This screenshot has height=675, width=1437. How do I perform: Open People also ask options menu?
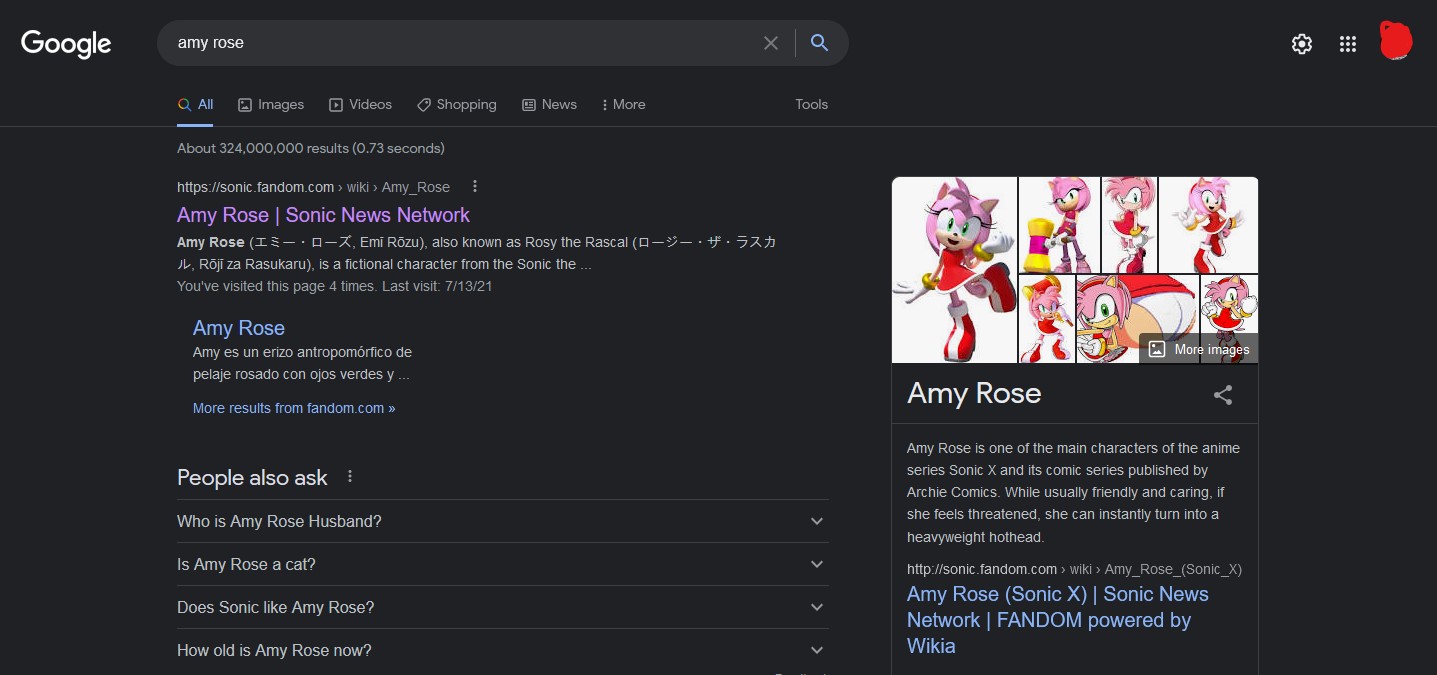(x=350, y=477)
